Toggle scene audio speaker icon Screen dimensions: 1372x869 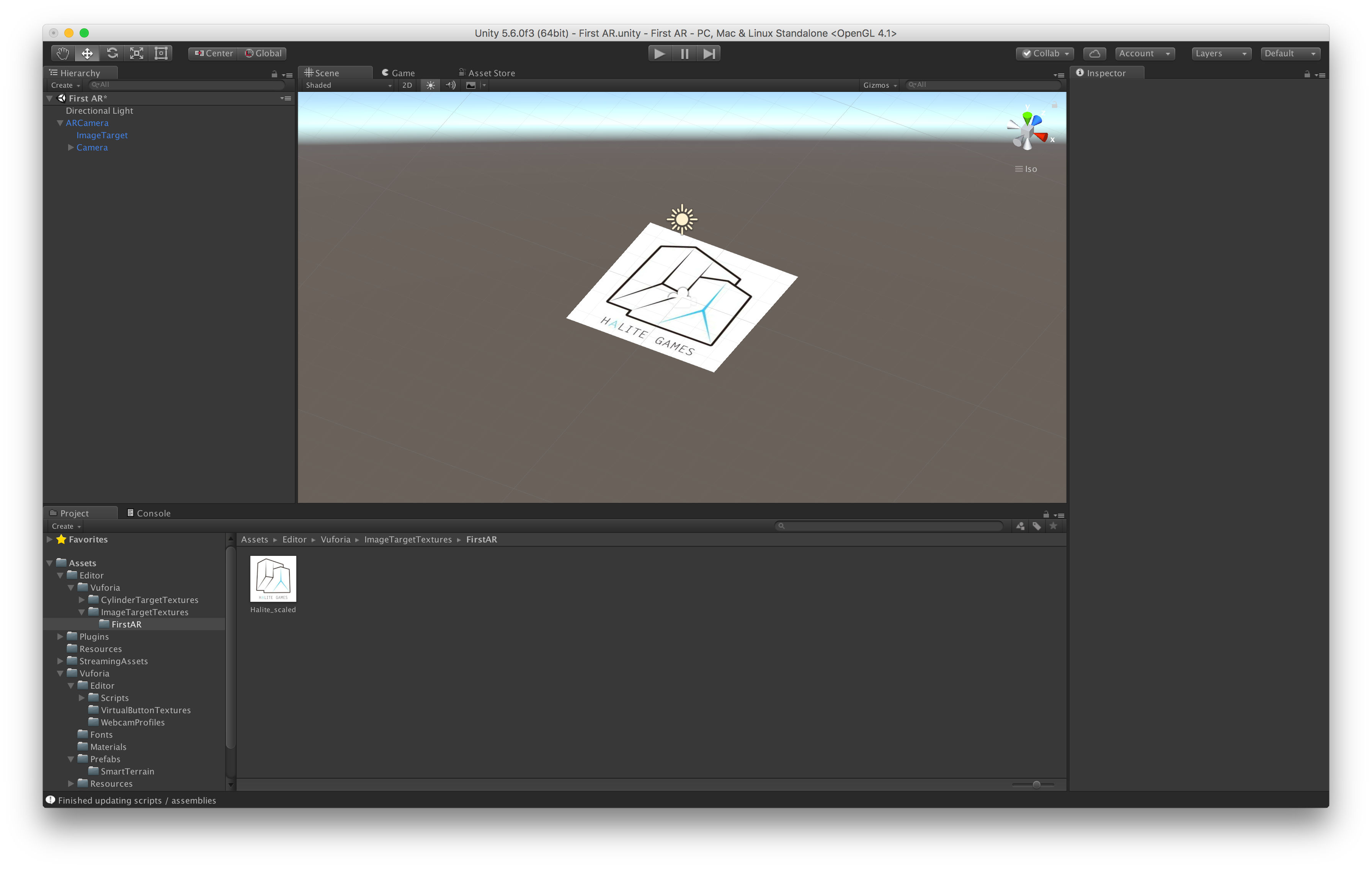tap(451, 85)
